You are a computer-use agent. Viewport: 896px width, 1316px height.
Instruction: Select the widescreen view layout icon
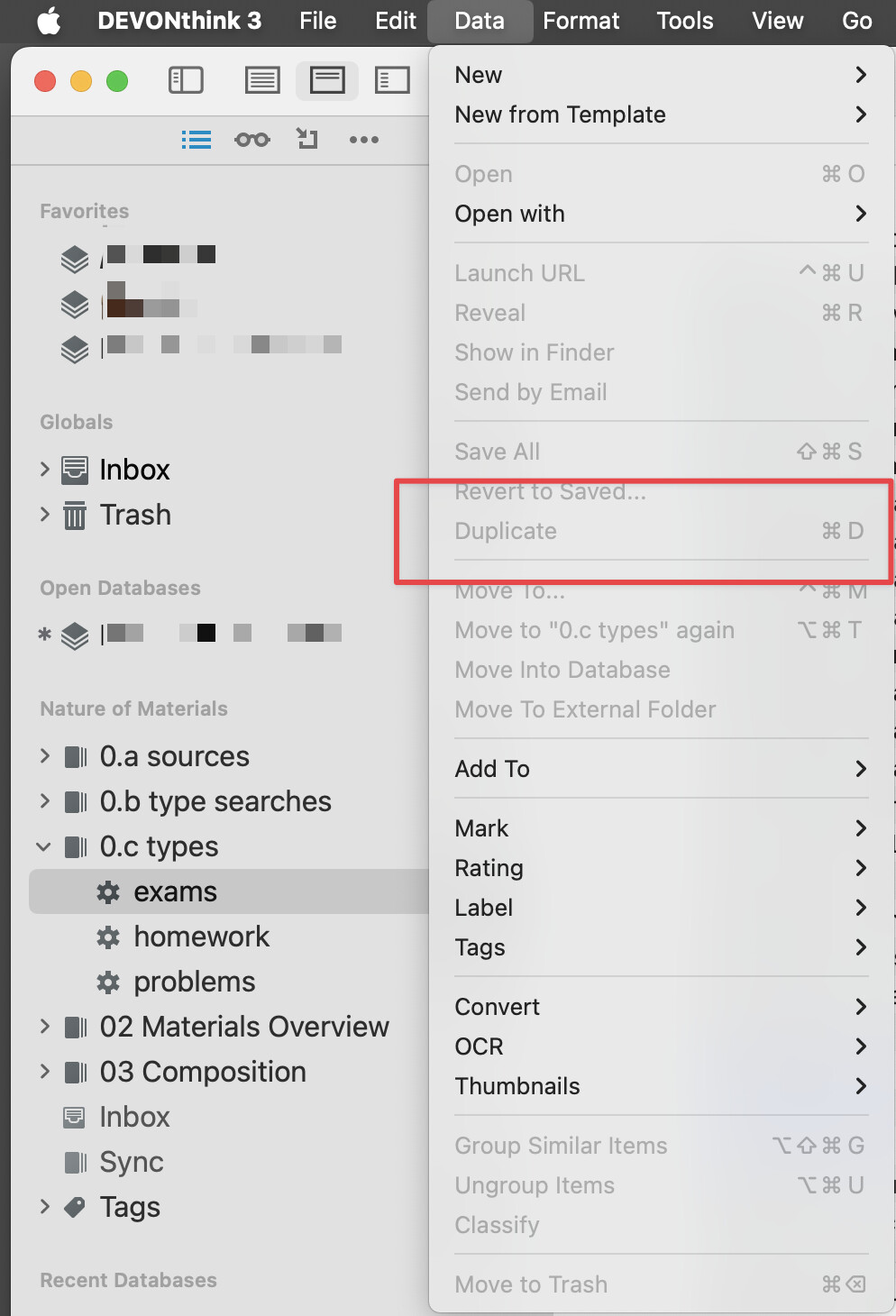(x=327, y=80)
